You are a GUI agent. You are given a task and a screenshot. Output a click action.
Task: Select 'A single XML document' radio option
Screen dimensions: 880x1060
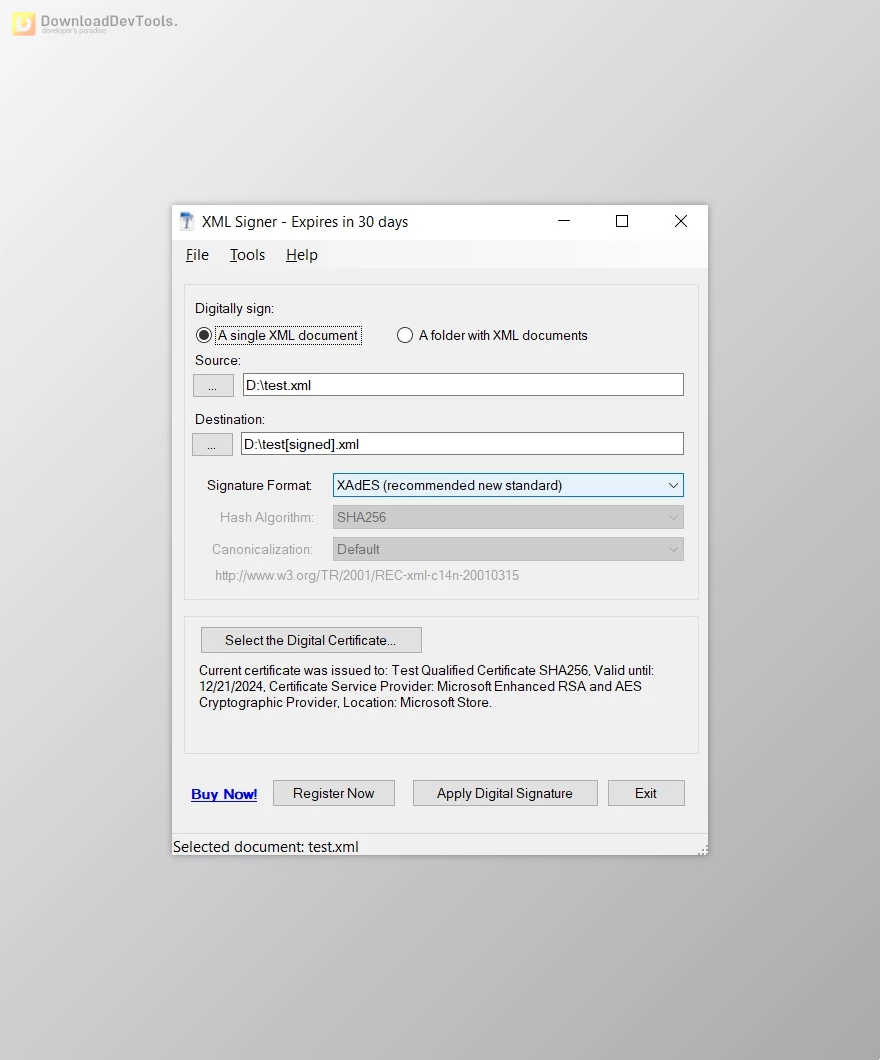click(x=278, y=335)
